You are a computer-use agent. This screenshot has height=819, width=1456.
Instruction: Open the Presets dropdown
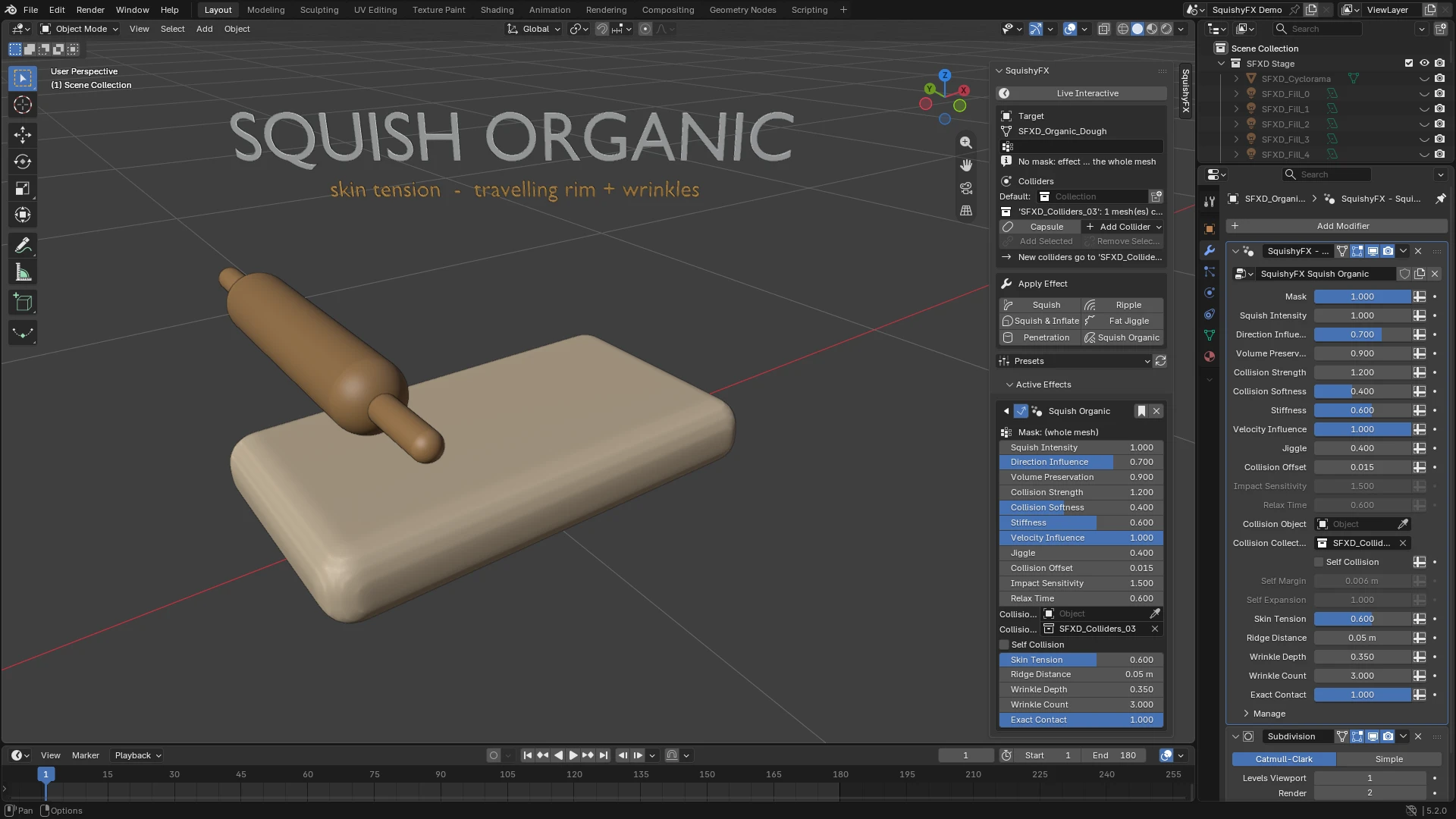(x=1075, y=361)
